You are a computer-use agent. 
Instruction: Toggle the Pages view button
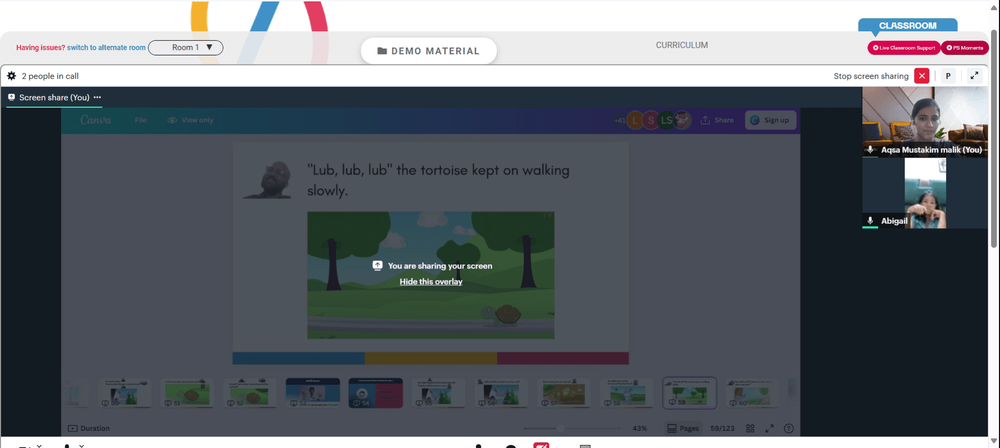pos(683,428)
